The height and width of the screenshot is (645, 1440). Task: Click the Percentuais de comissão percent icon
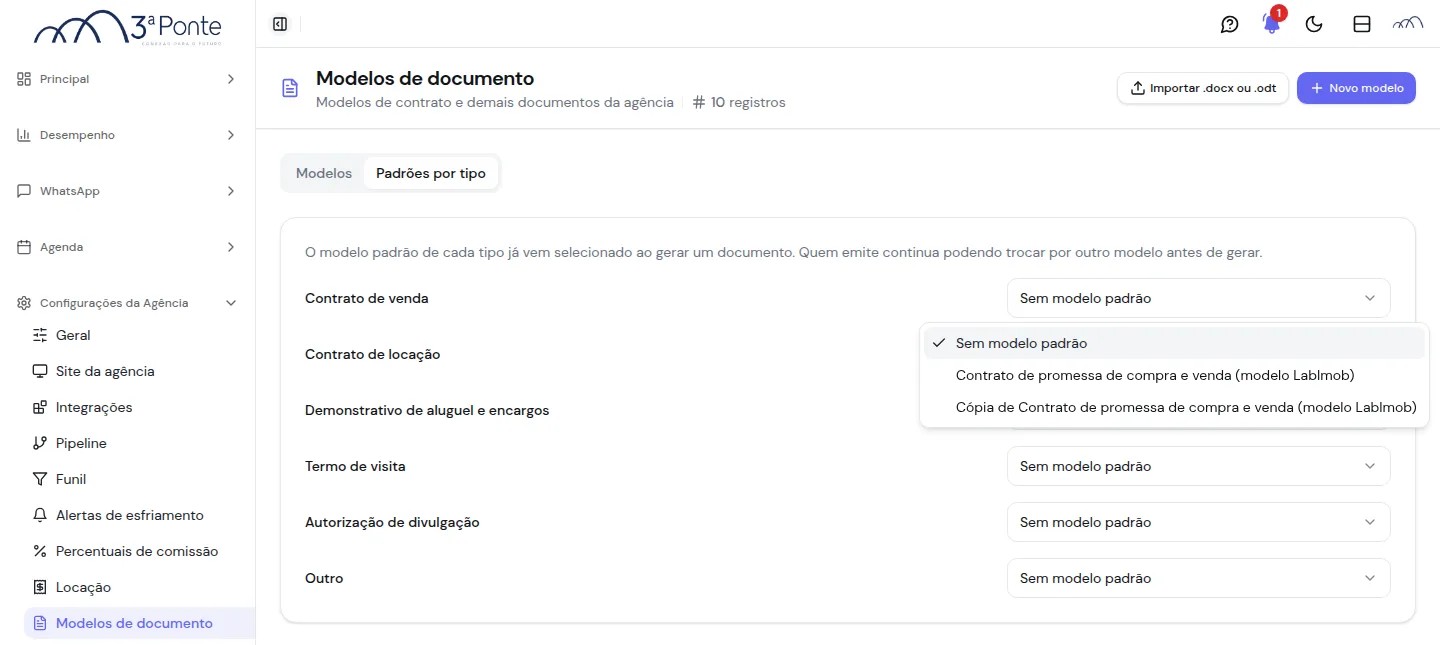click(x=40, y=551)
